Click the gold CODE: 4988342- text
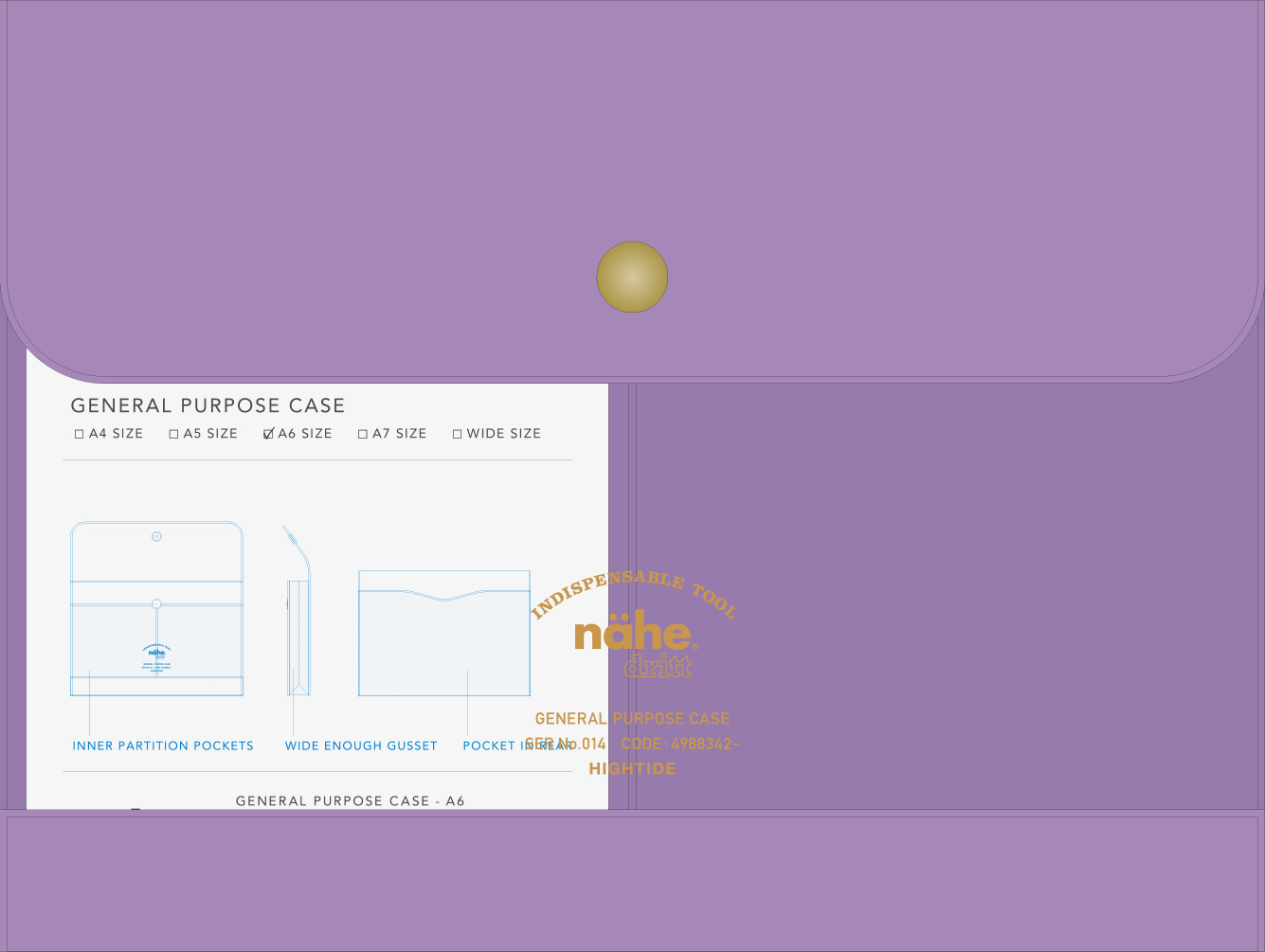 (679, 744)
